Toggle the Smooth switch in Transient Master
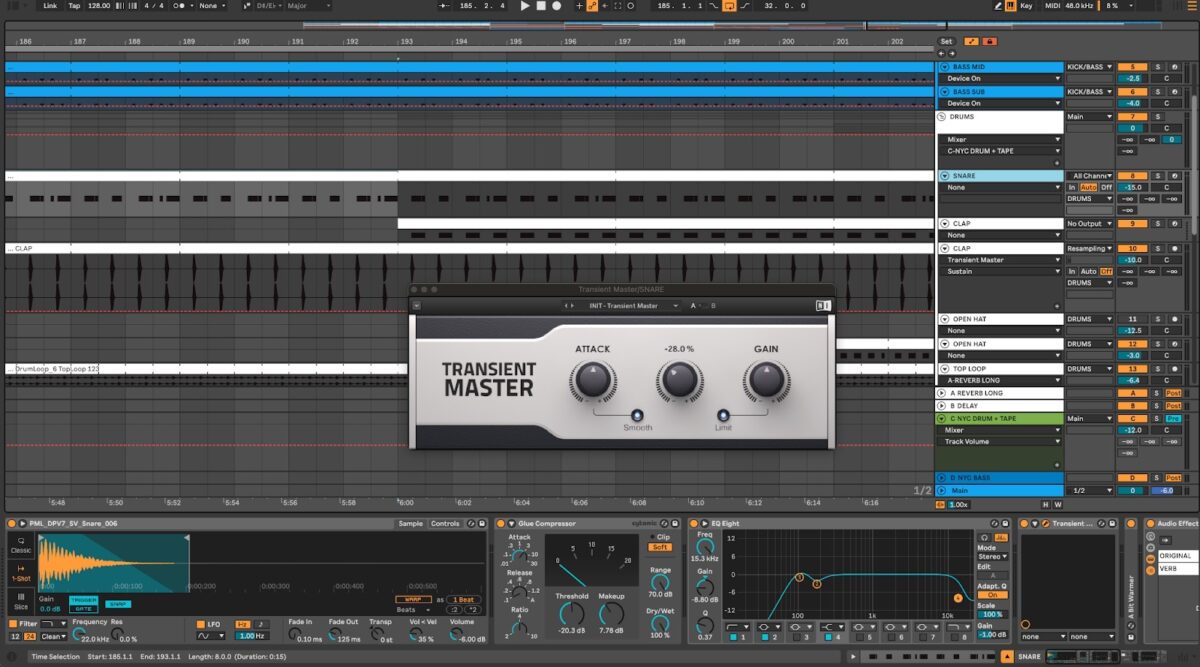Screen dimensions: 1200x667 click(x=637, y=415)
